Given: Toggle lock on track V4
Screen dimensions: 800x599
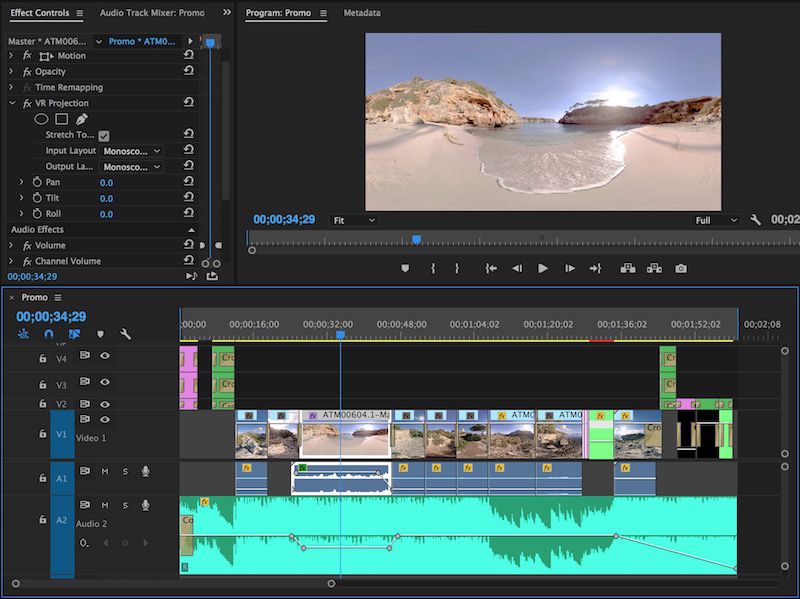Looking at the screenshot, I should tap(43, 359).
